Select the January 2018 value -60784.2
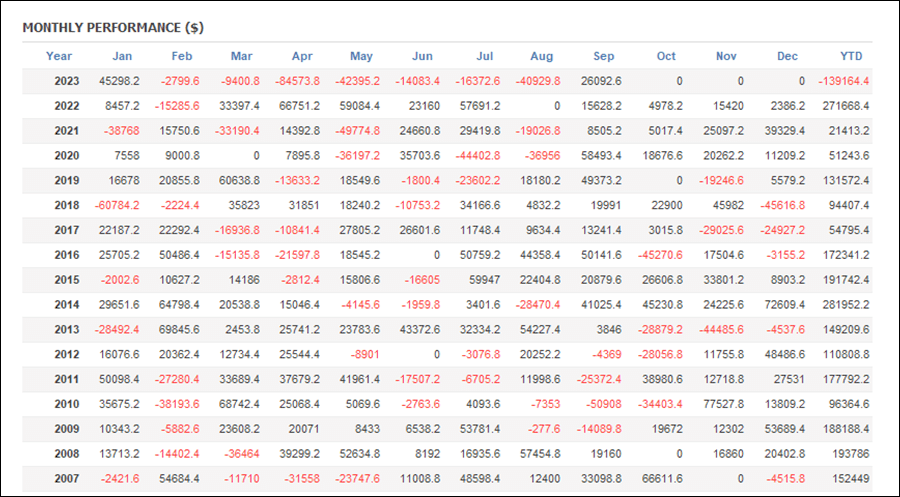The height and width of the screenshot is (497, 900). coord(117,205)
